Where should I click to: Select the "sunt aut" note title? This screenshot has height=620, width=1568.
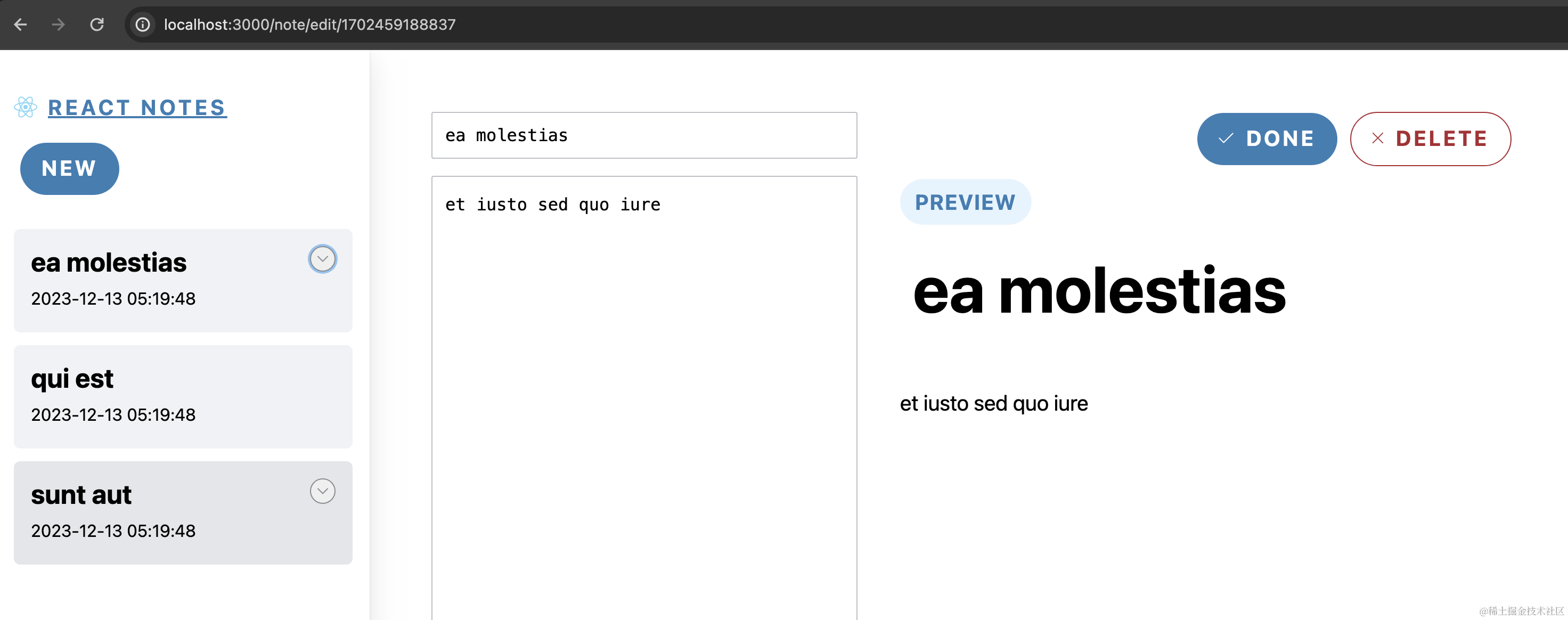pos(81,494)
